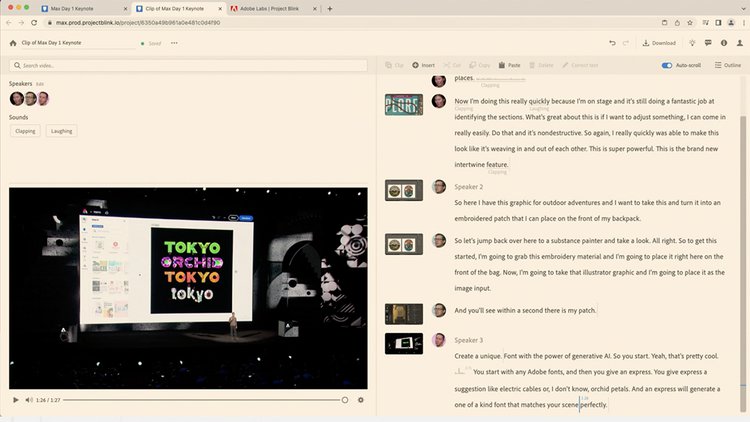This screenshot has height=422, width=750.
Task: Switch to the Max Day 1 Keynote tab
Action: [x=85, y=8]
